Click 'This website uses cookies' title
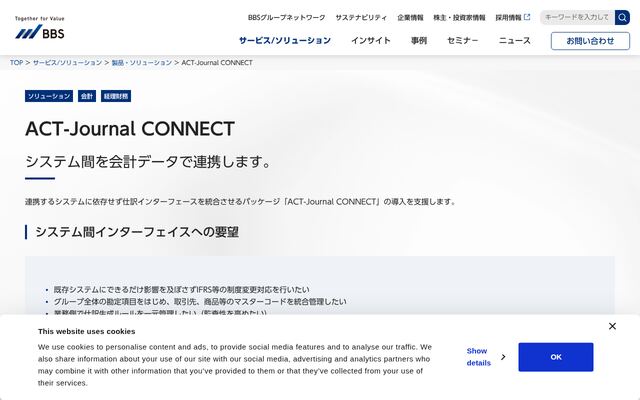The image size is (640, 400). click(x=87, y=331)
